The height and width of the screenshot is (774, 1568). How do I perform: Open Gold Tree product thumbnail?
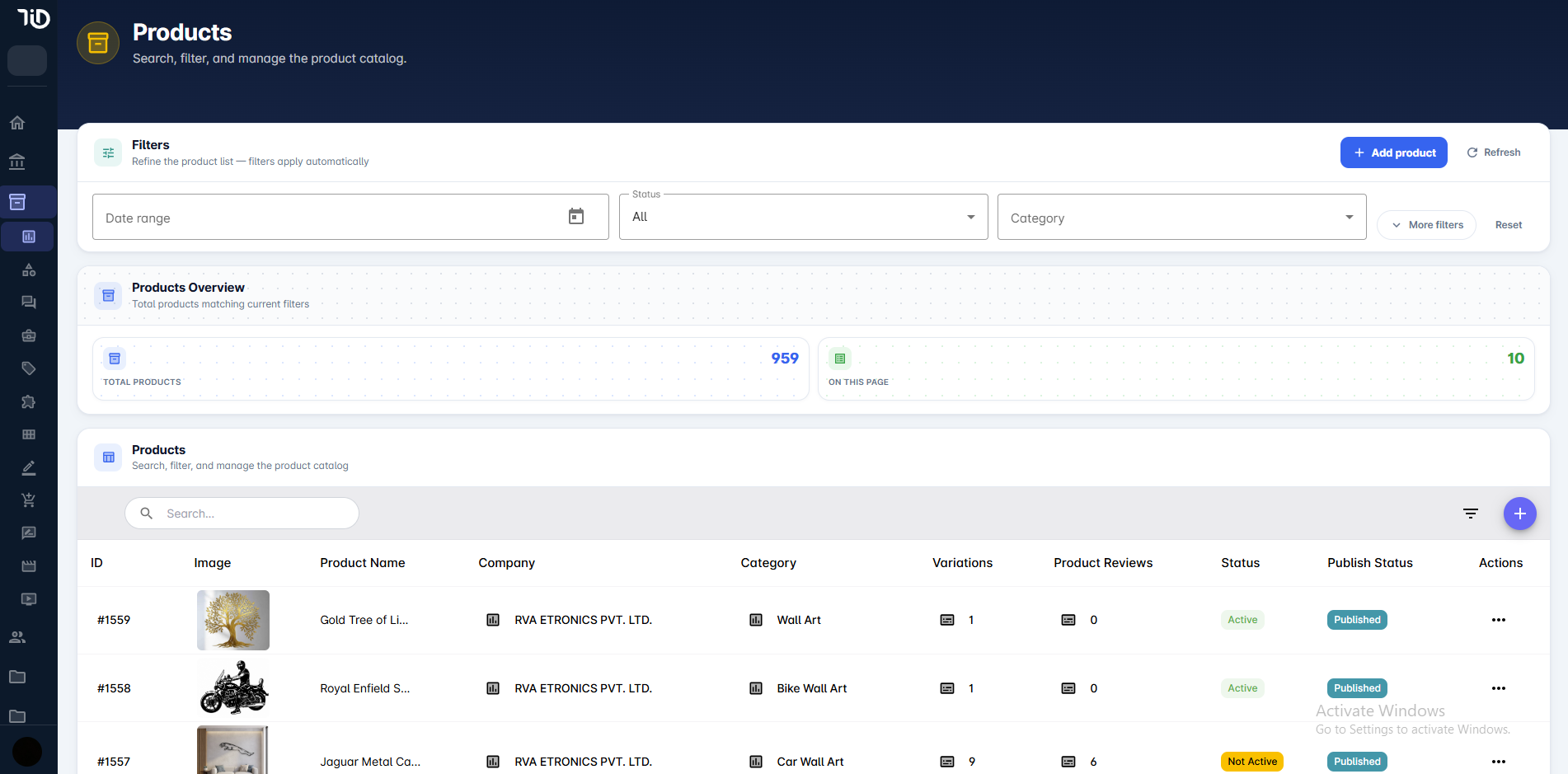pos(233,620)
